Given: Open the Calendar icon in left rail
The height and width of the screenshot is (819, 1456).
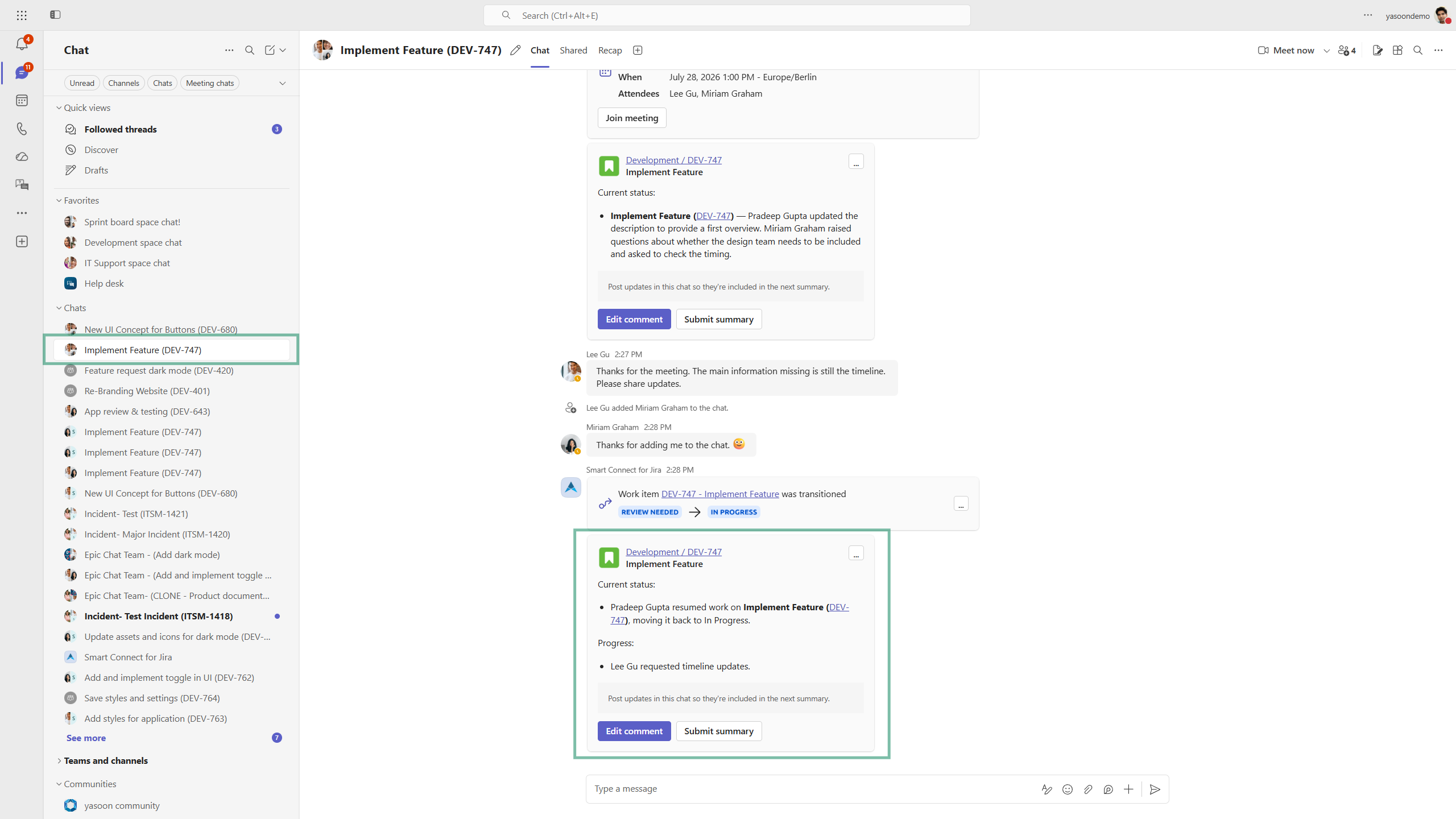Looking at the screenshot, I should pyautogui.click(x=22, y=101).
